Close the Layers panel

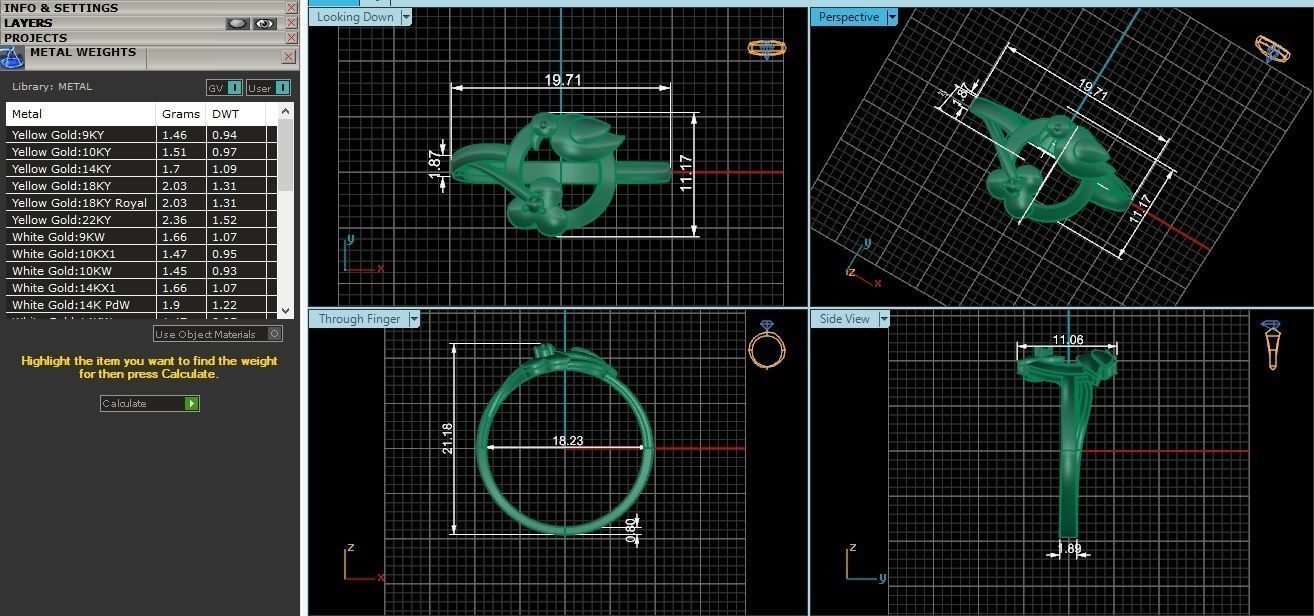[291, 23]
